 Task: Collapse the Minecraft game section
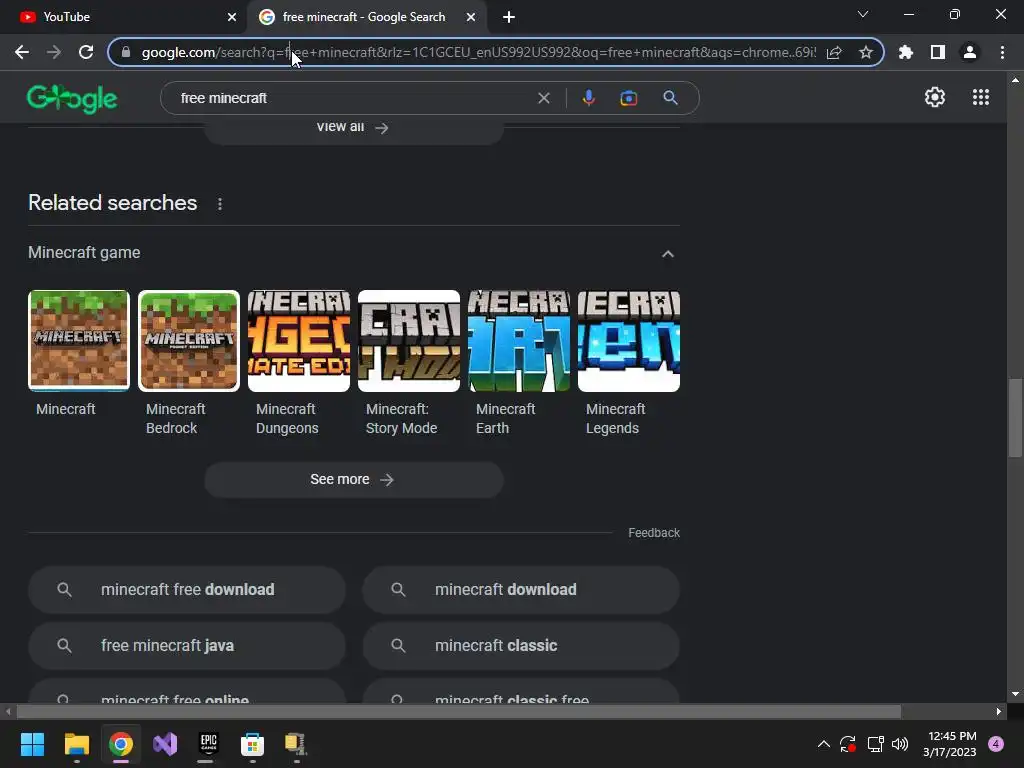[667, 253]
